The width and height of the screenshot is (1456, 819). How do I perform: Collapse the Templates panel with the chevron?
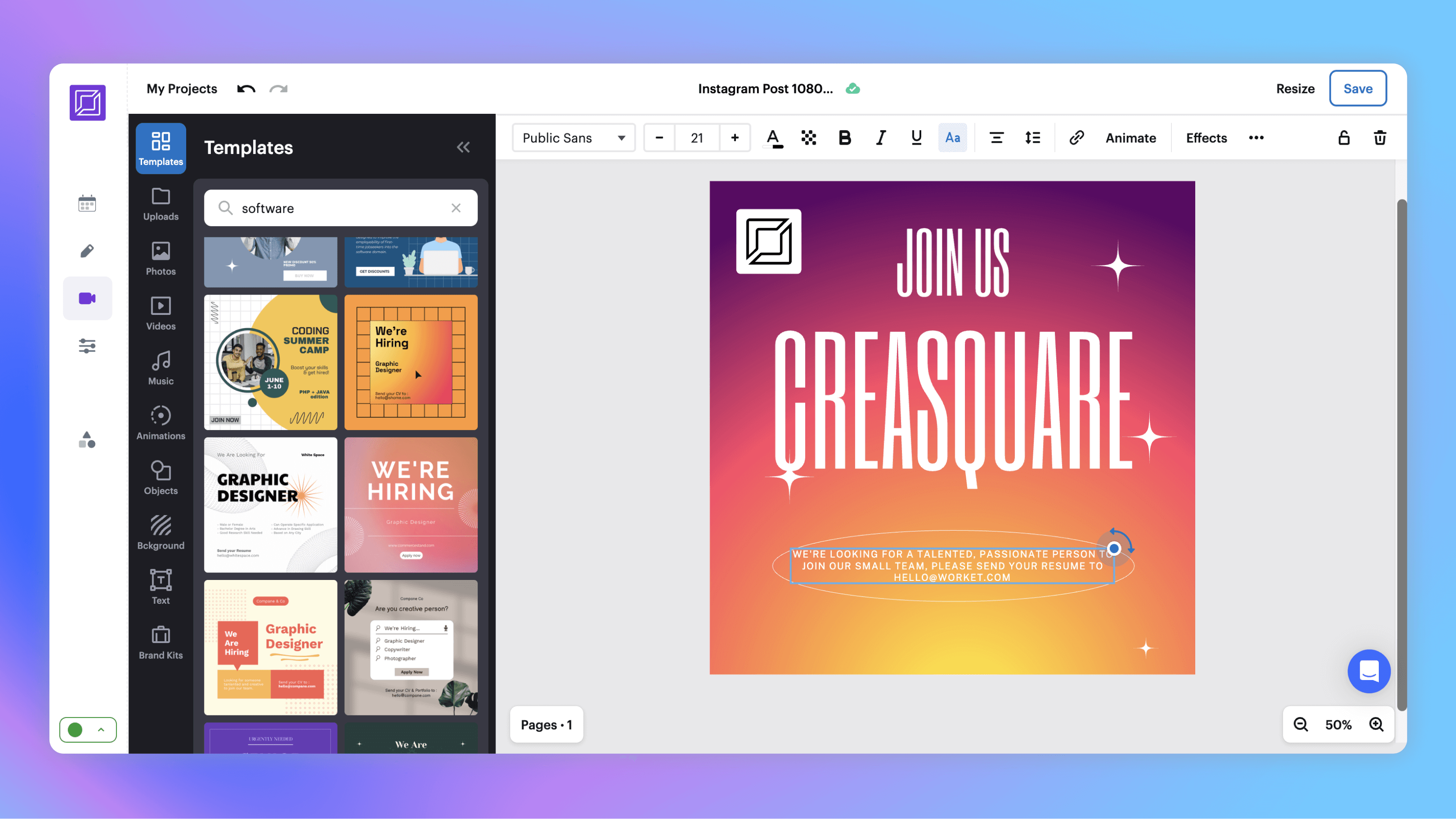click(463, 147)
